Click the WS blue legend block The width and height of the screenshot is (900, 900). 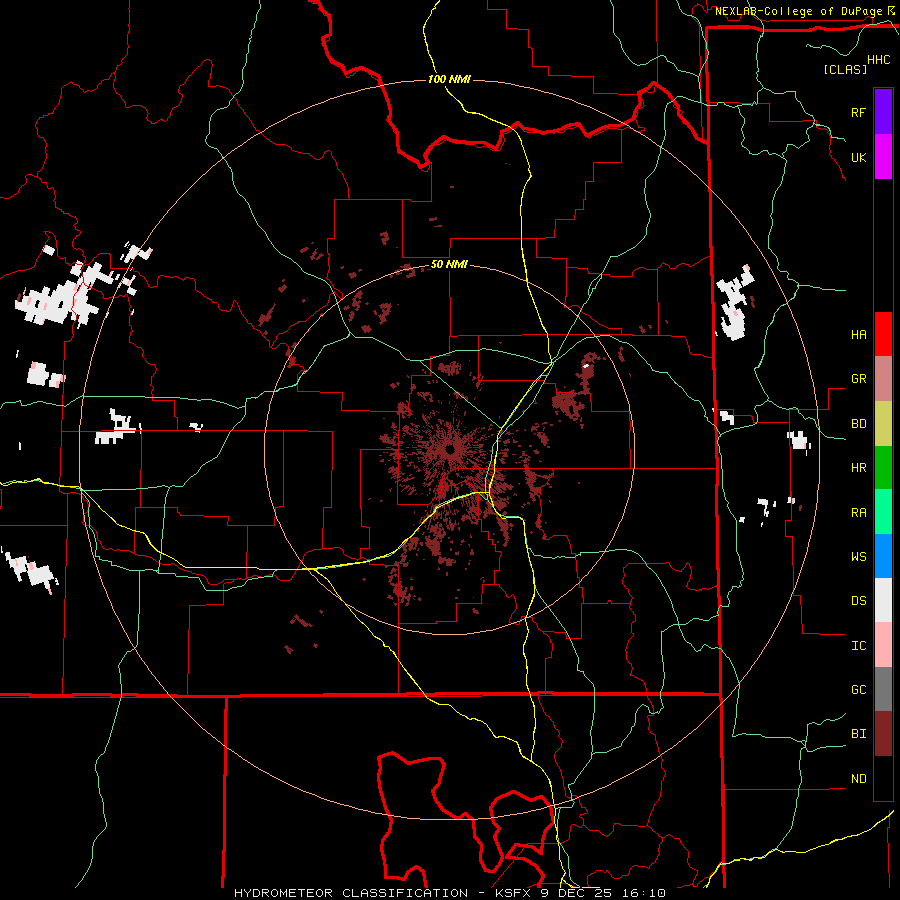click(883, 556)
